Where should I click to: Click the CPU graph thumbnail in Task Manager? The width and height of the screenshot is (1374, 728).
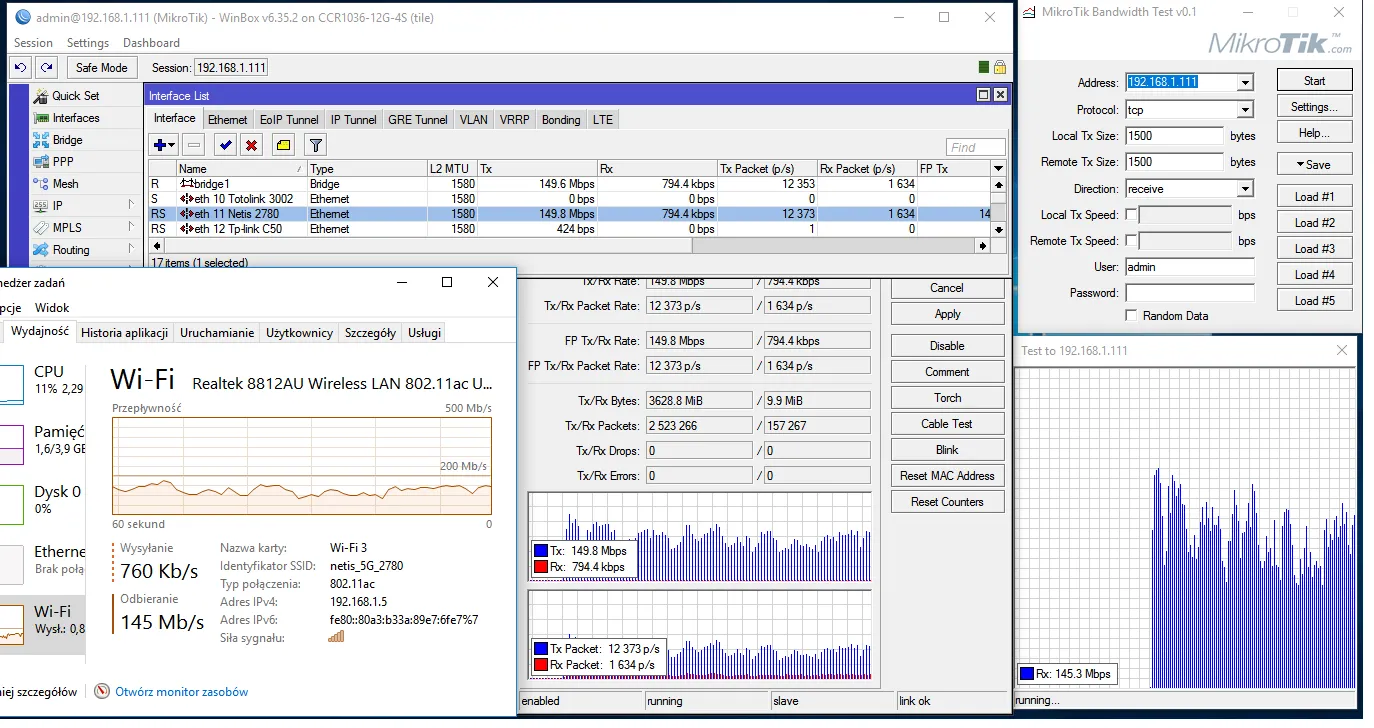12,384
